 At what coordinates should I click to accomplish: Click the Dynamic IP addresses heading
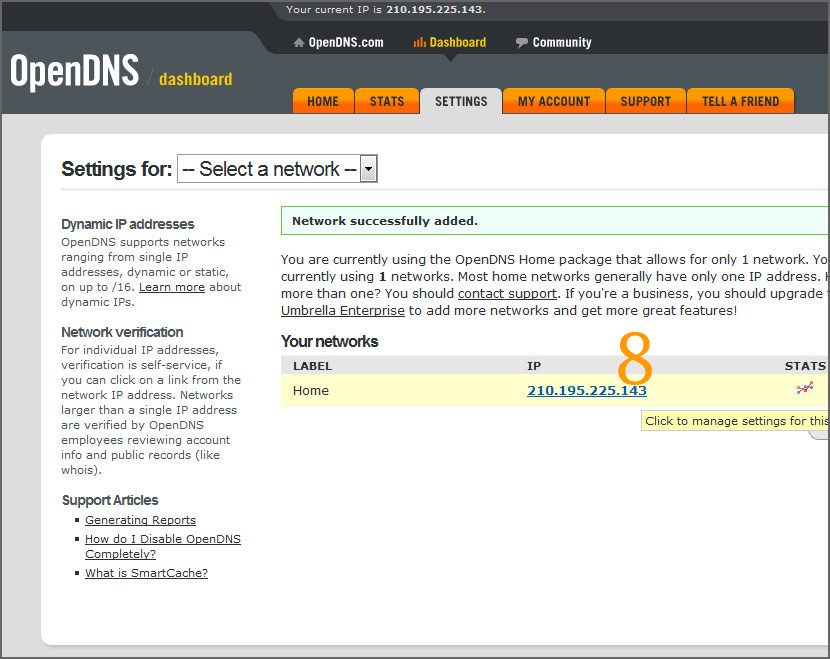(128, 224)
